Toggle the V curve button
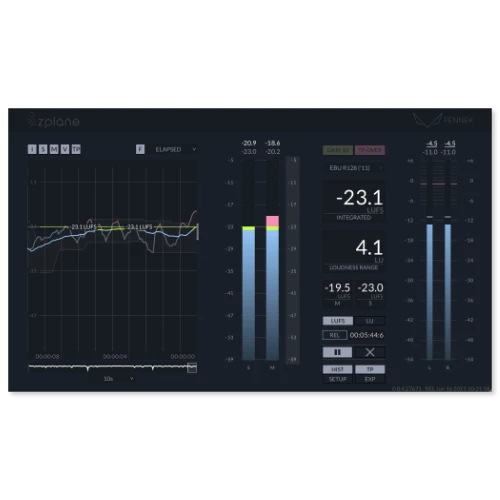Screen dimensions: 500x500 click(x=65, y=149)
